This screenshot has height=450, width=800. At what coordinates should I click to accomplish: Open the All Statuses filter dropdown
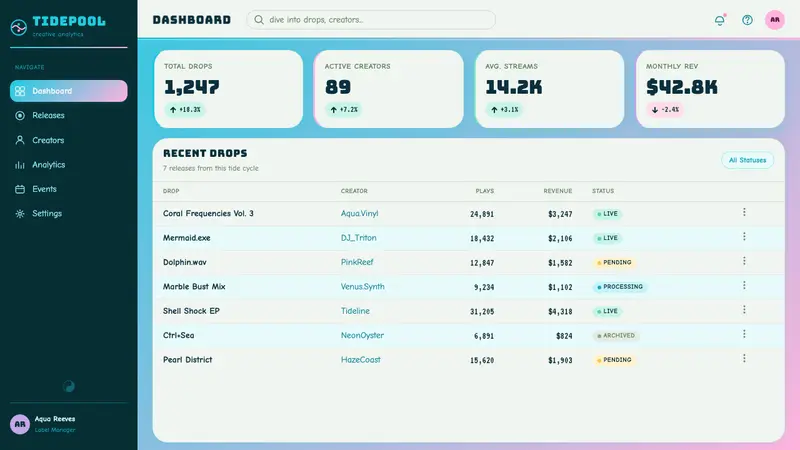(747, 160)
